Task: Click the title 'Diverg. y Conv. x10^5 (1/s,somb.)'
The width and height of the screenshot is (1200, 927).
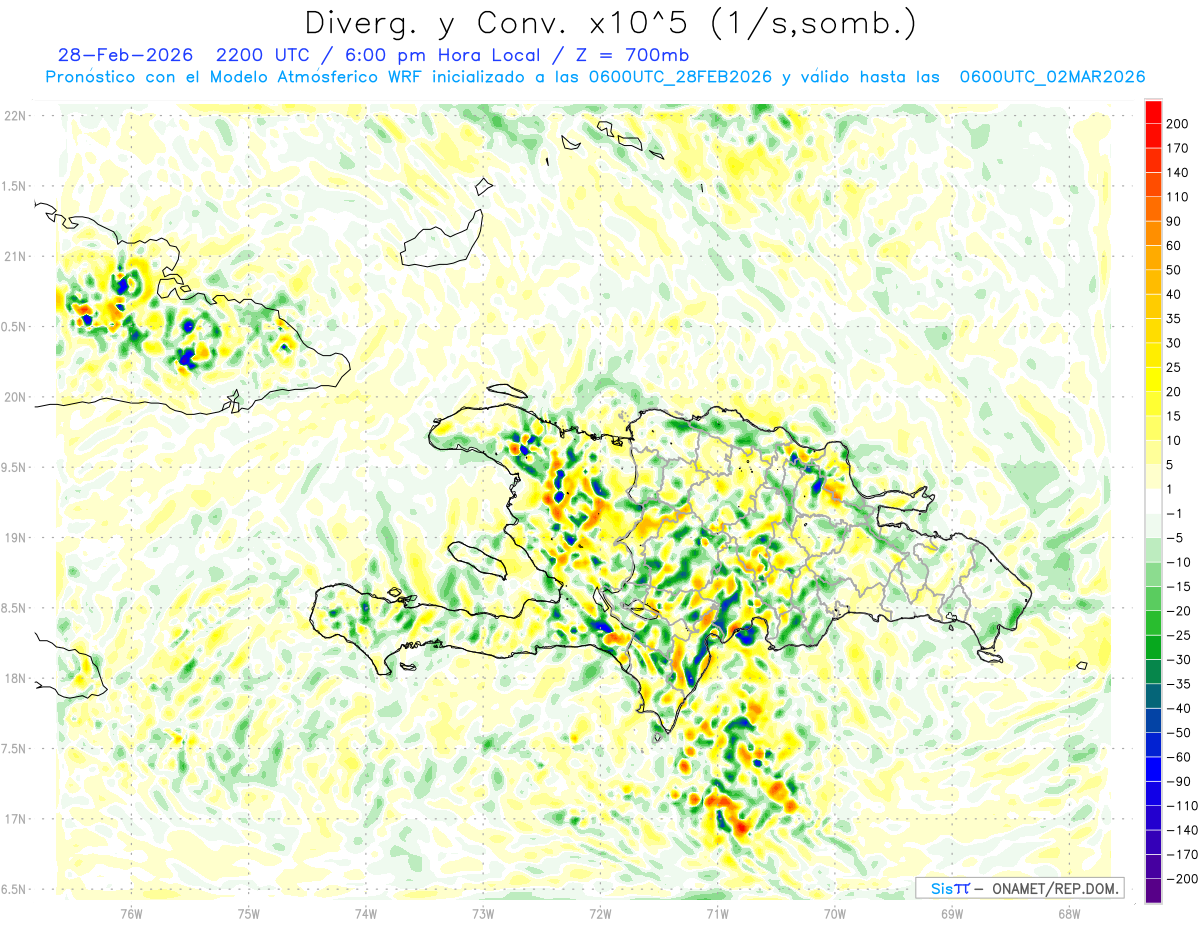Action: [610, 22]
